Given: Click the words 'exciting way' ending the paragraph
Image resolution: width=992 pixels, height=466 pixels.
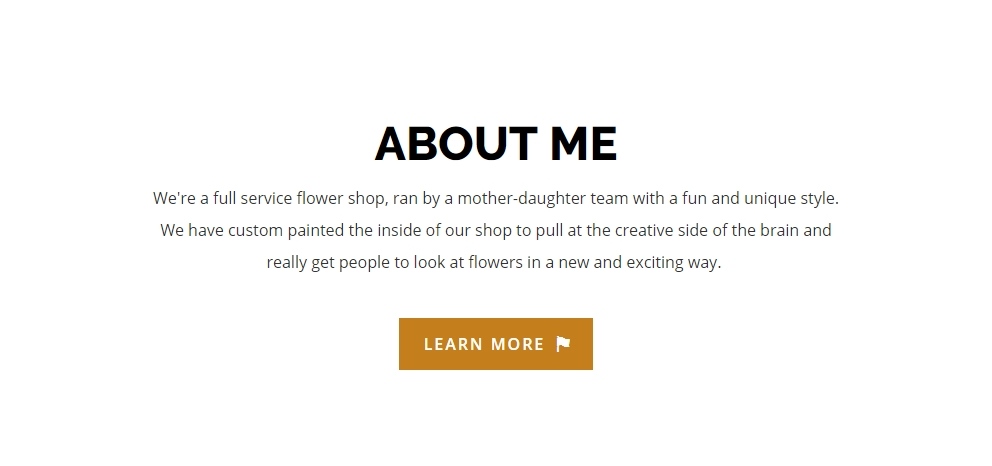Looking at the screenshot, I should (x=674, y=262).
